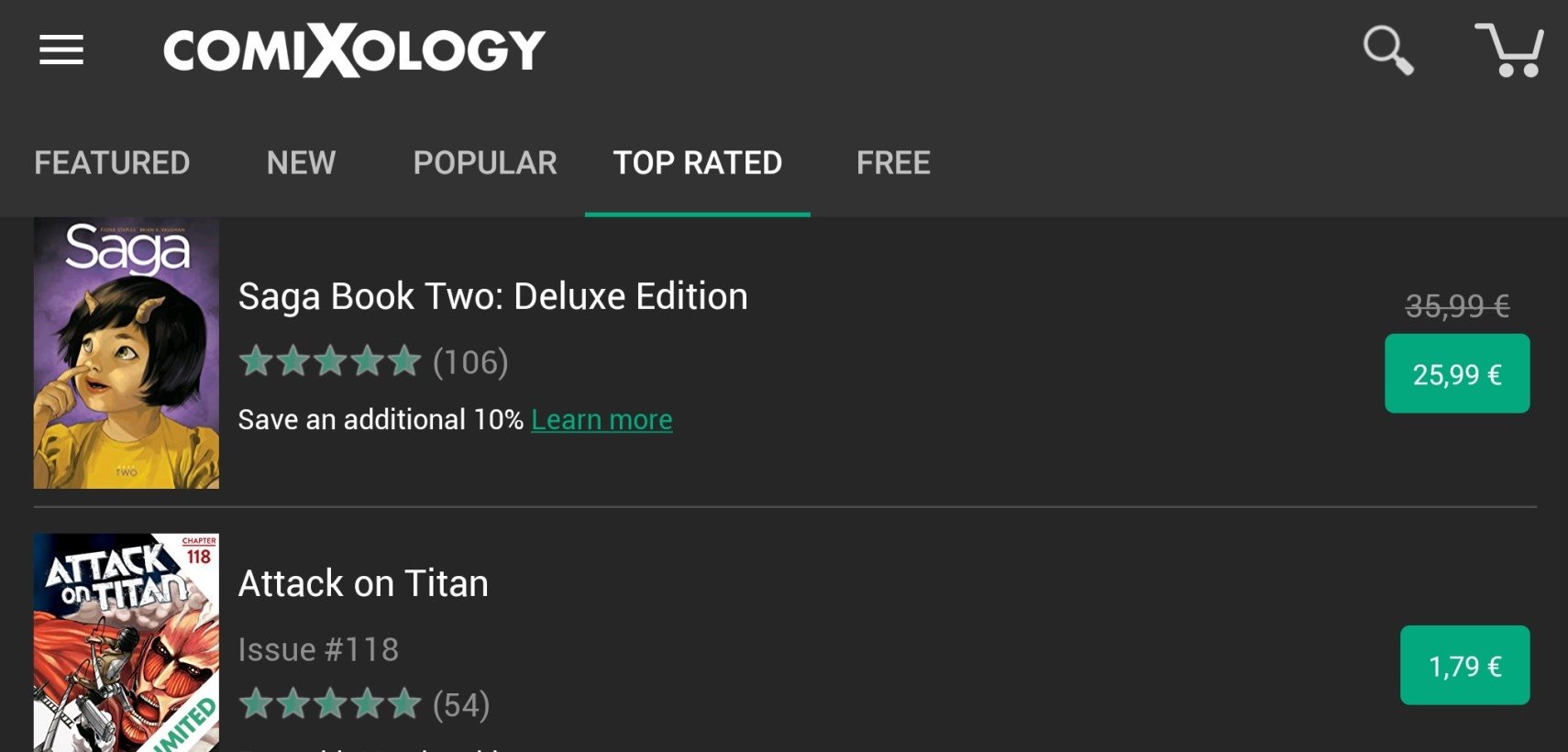Follow the Learn more link
The image size is (1568, 752).
pyautogui.click(x=602, y=419)
